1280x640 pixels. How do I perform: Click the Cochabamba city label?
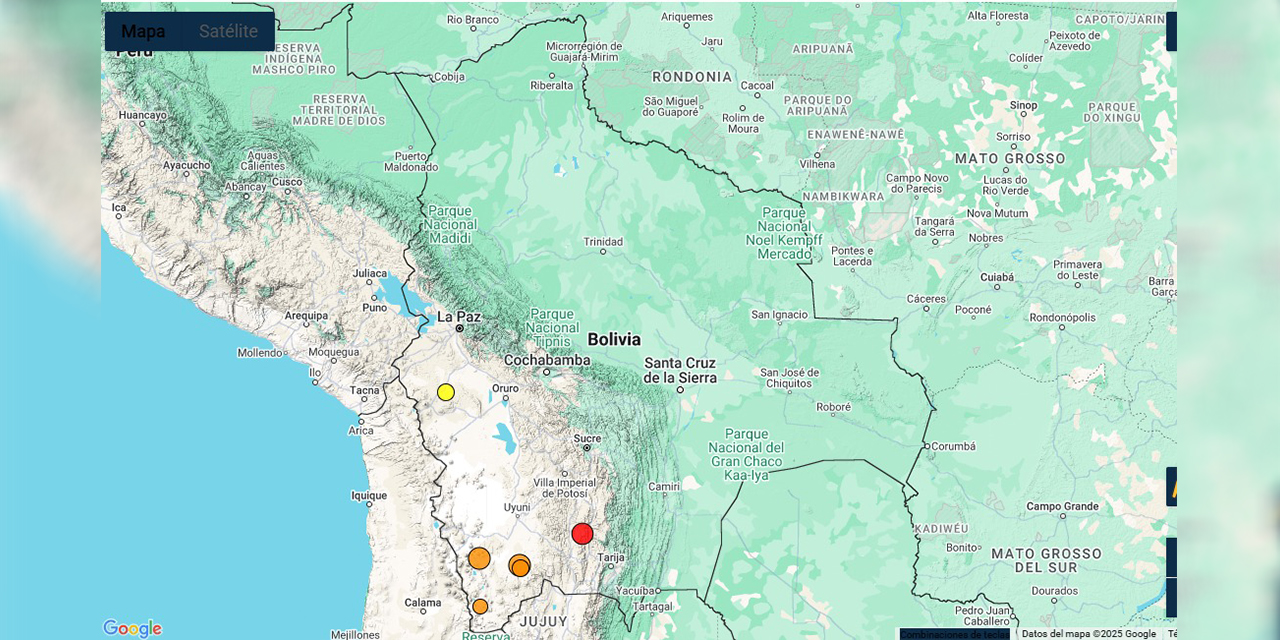click(x=547, y=360)
